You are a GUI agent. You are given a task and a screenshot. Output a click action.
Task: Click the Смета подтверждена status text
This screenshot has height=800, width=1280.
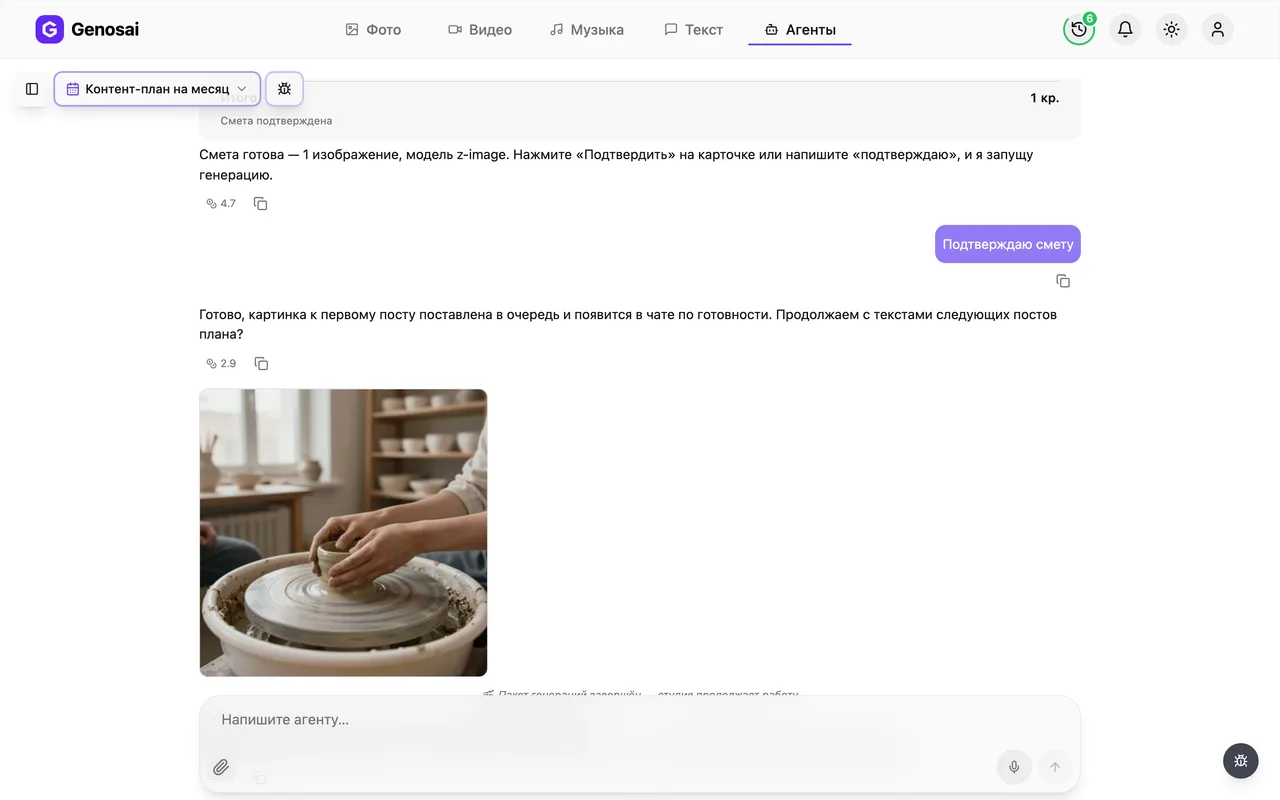[x=276, y=121]
